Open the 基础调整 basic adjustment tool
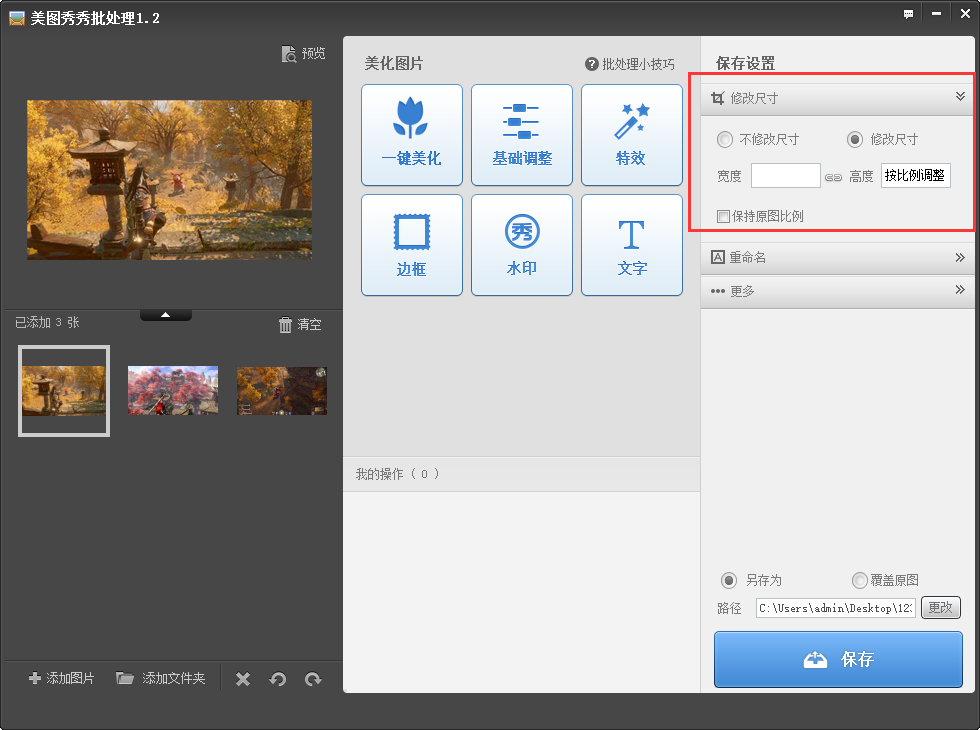Image resolution: width=980 pixels, height=730 pixels. [x=521, y=134]
